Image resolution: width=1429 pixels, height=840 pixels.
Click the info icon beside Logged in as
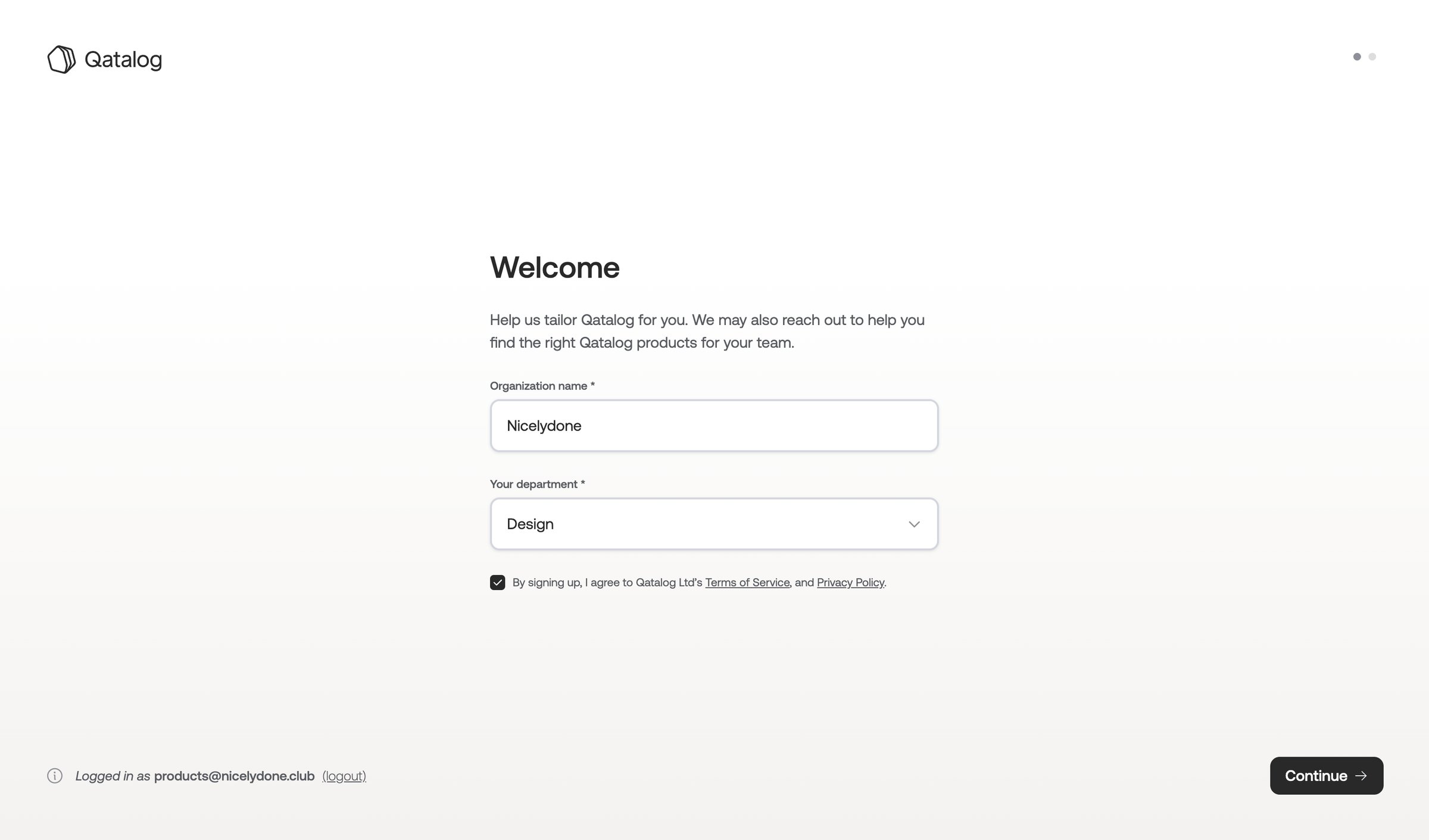point(55,776)
